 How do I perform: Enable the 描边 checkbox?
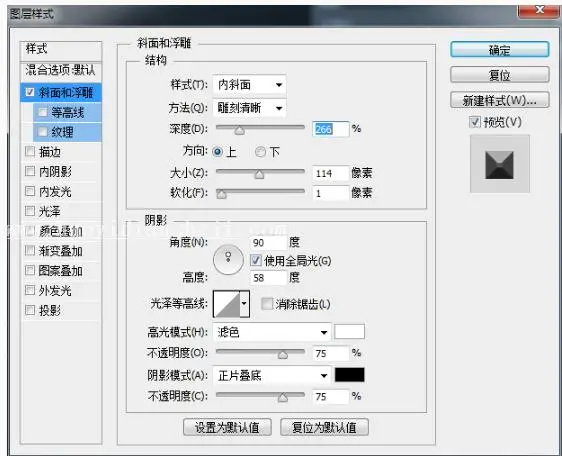pos(30,151)
